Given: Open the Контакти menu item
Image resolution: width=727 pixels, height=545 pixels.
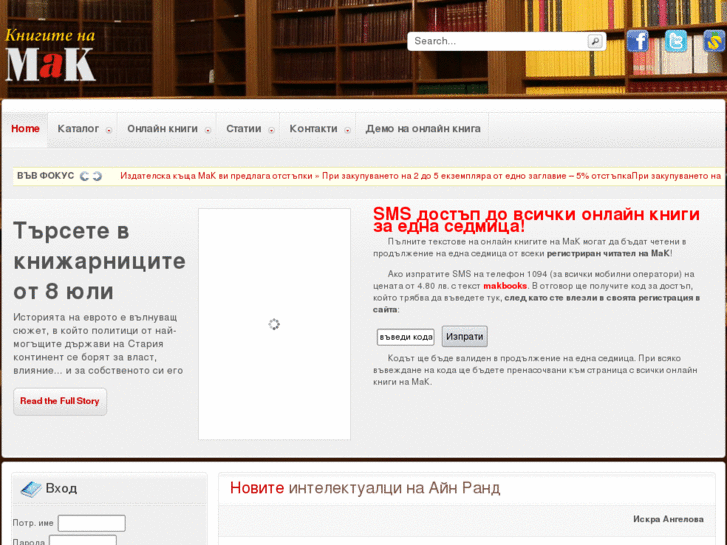Looking at the screenshot, I should [313, 129].
